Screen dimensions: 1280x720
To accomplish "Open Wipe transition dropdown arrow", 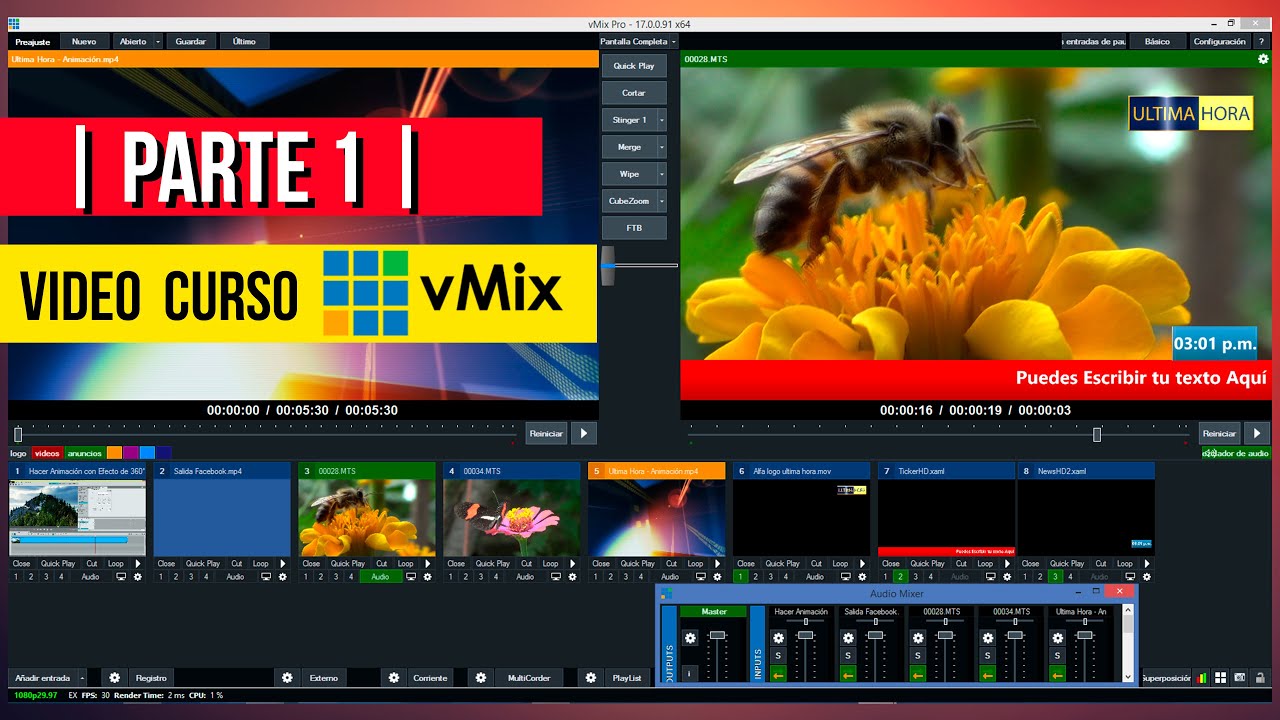I will 662,174.
